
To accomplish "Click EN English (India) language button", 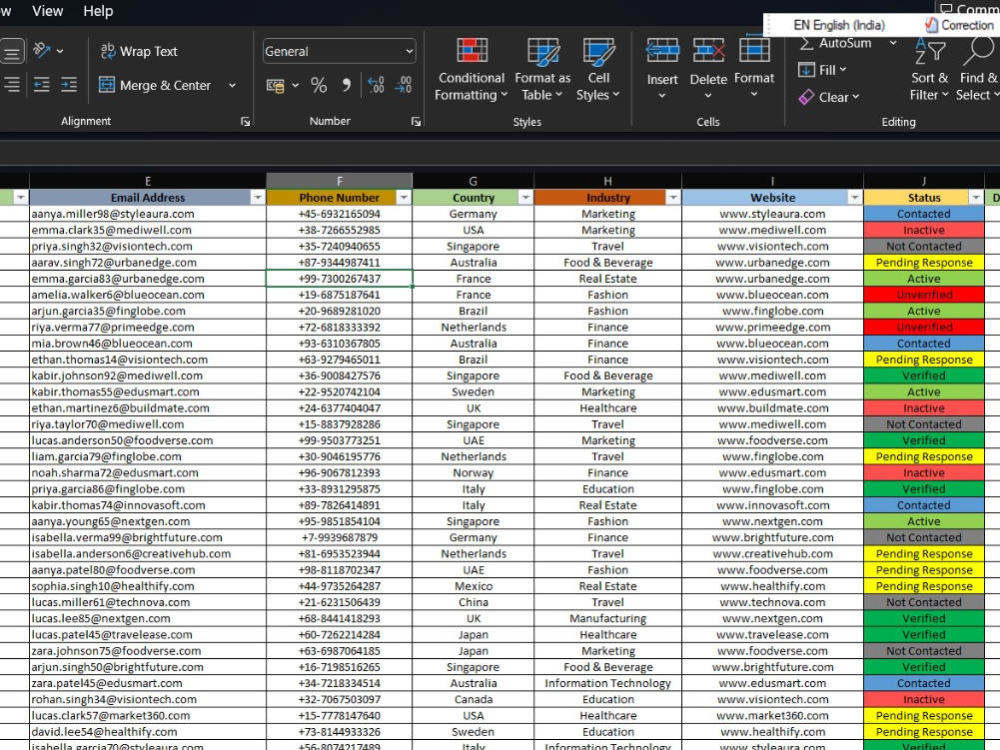I will [839, 25].
